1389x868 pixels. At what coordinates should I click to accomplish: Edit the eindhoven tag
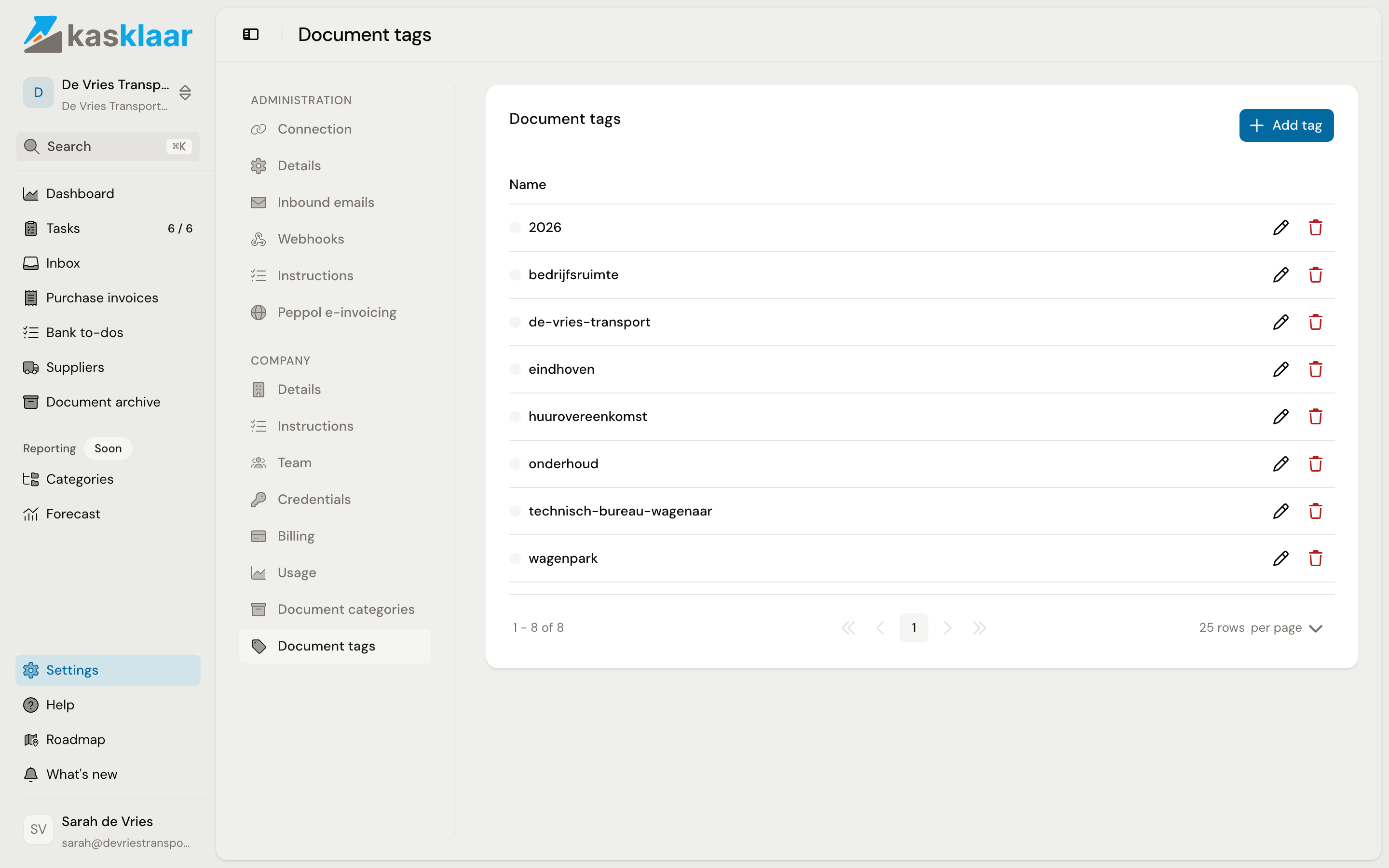tap(1280, 369)
